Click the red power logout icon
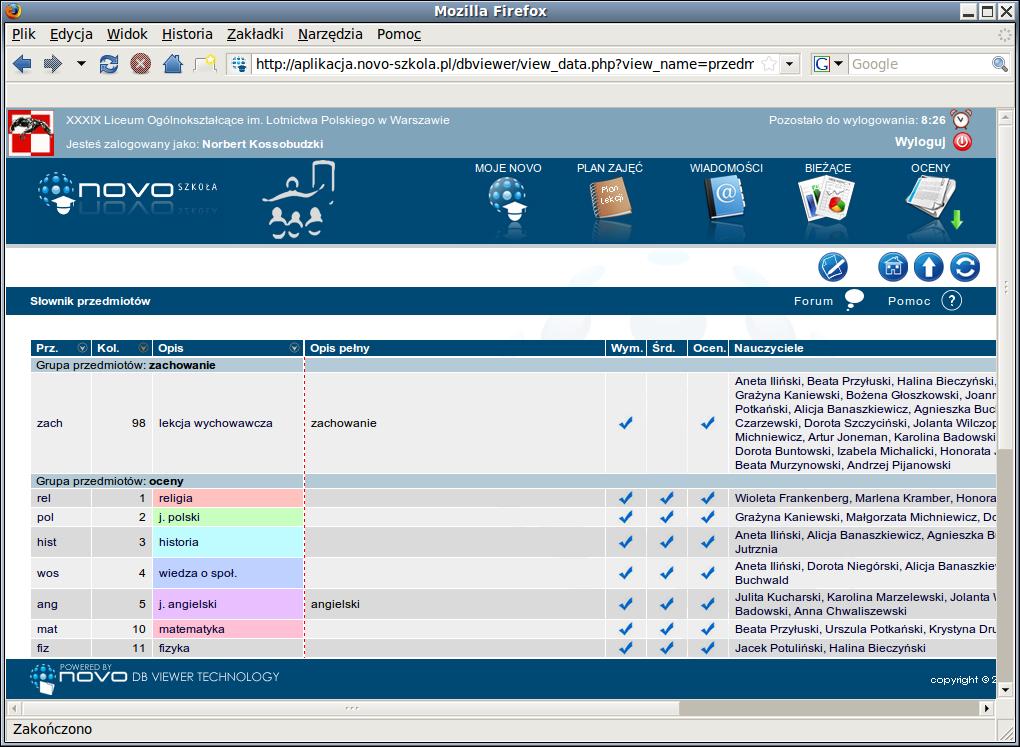 (963, 142)
